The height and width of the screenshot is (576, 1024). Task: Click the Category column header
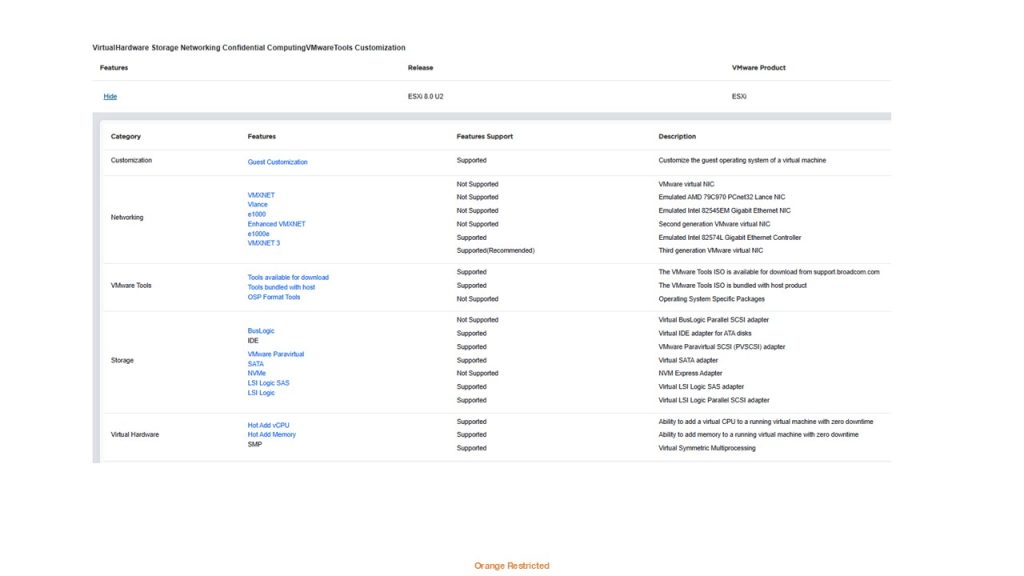click(125, 136)
